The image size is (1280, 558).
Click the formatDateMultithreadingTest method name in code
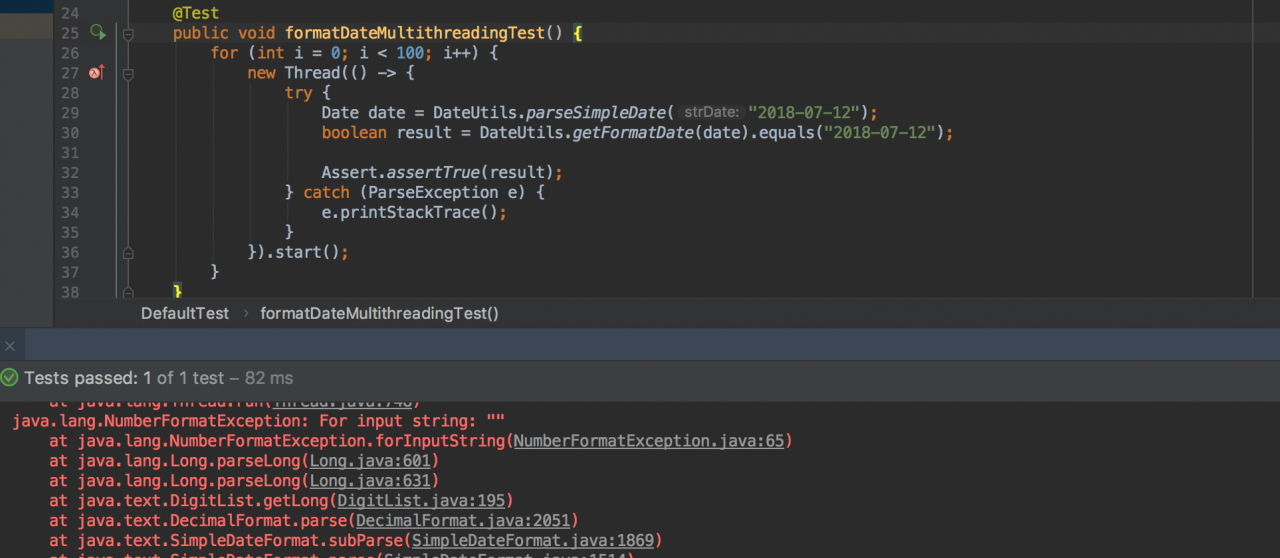[x=415, y=33]
